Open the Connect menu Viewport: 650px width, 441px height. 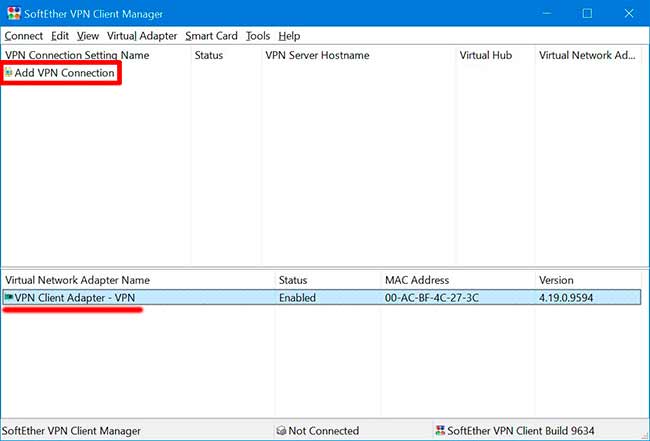click(x=24, y=36)
